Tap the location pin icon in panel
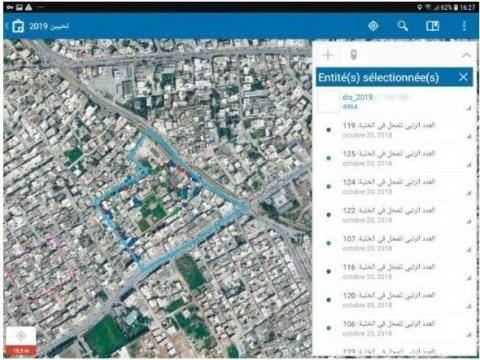480x360 pixels. point(354,55)
